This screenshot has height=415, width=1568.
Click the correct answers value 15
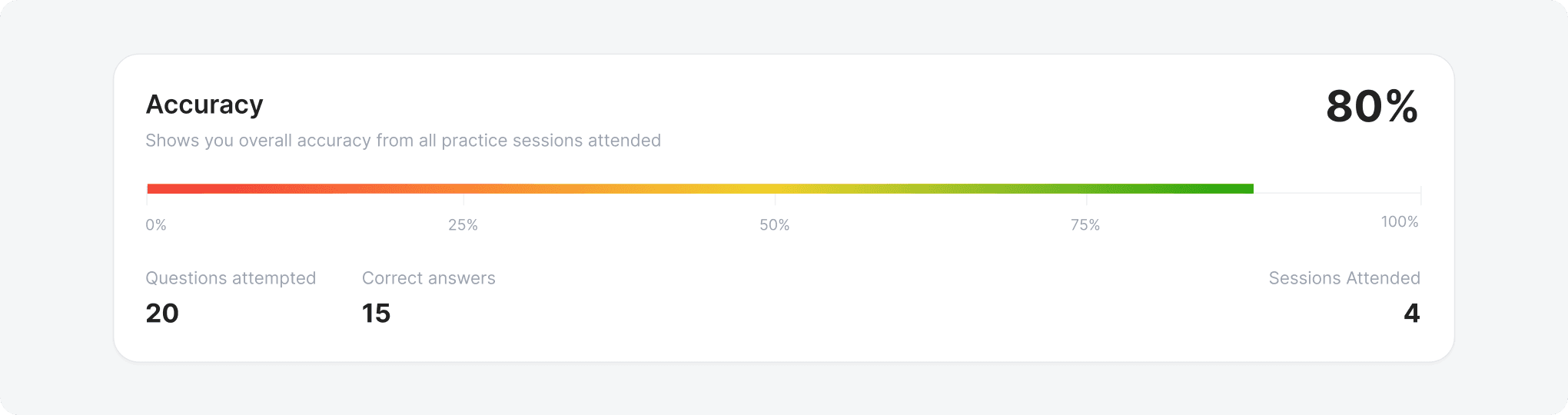pyautogui.click(x=377, y=314)
